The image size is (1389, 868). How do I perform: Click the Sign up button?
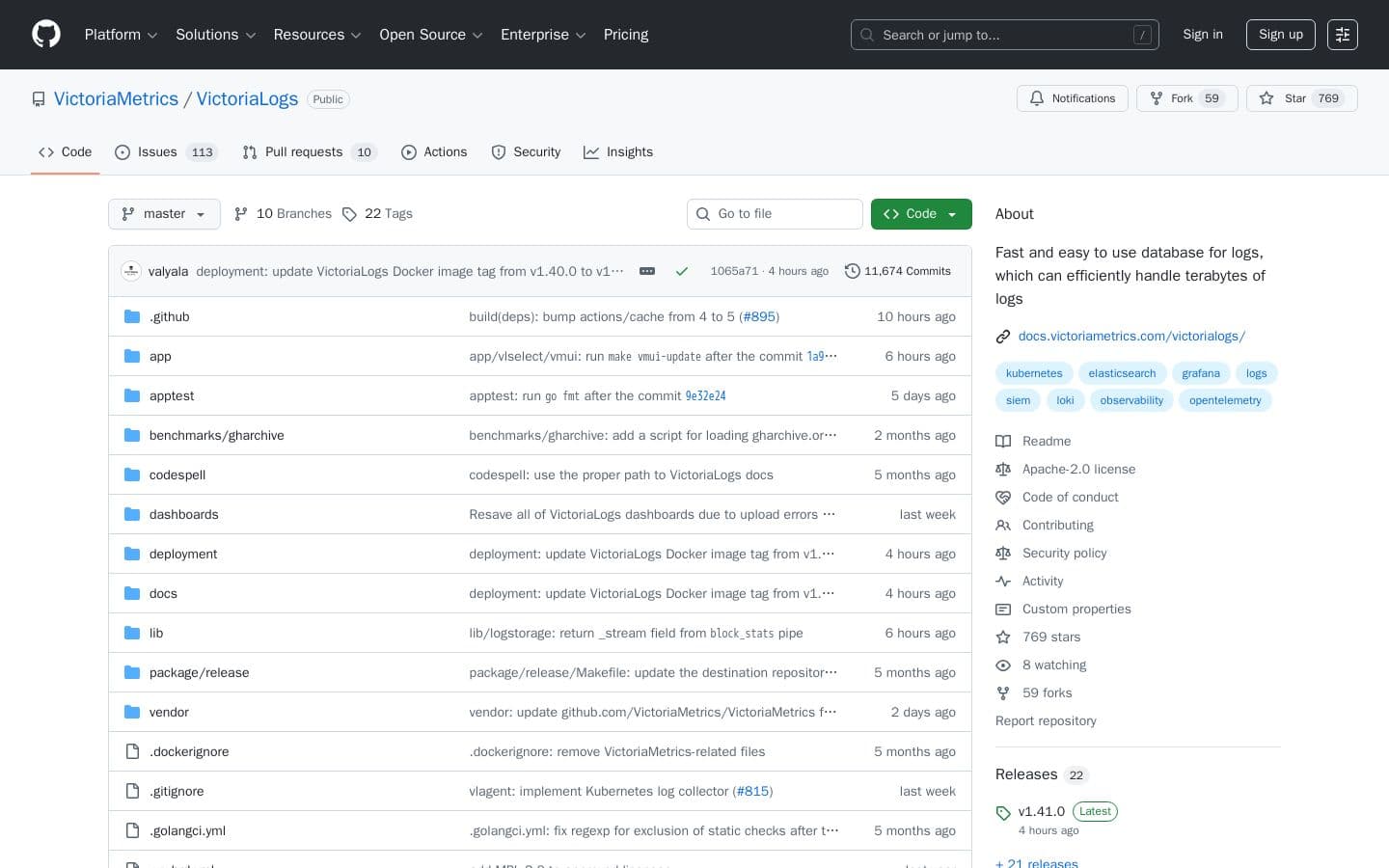[1280, 35]
